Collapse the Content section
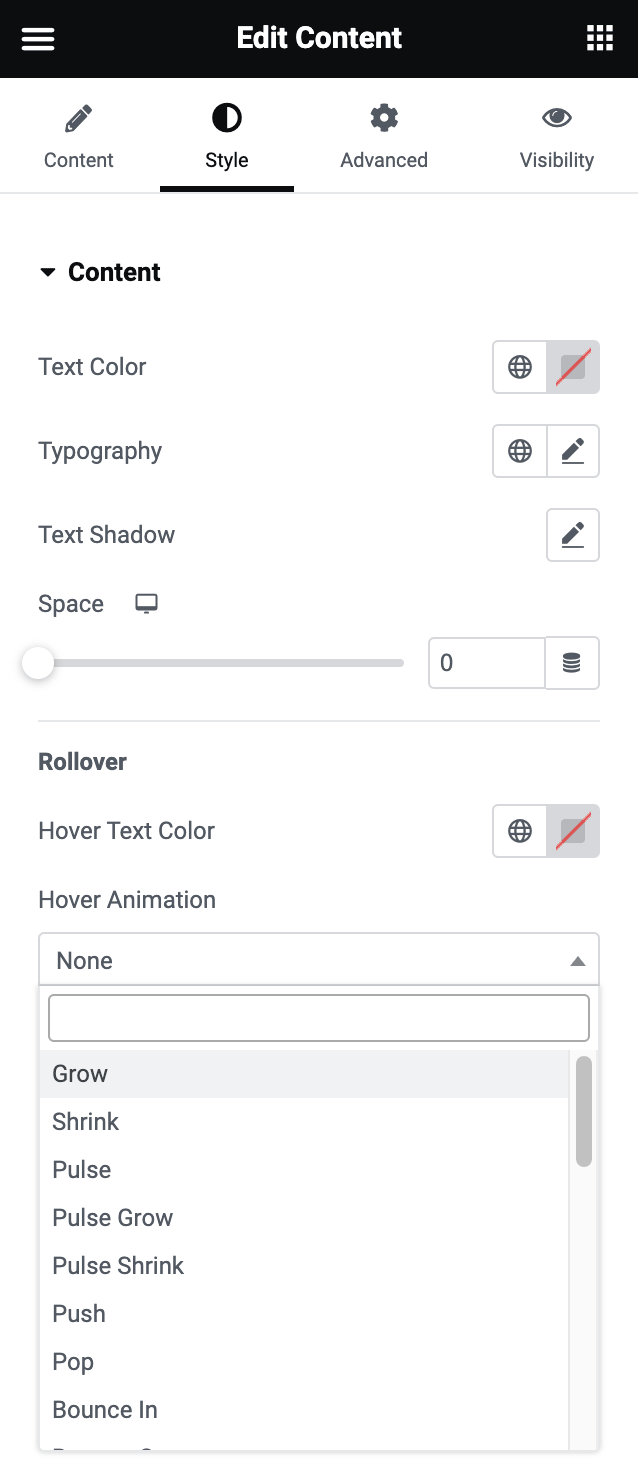This screenshot has width=638, height=1474. point(99,272)
